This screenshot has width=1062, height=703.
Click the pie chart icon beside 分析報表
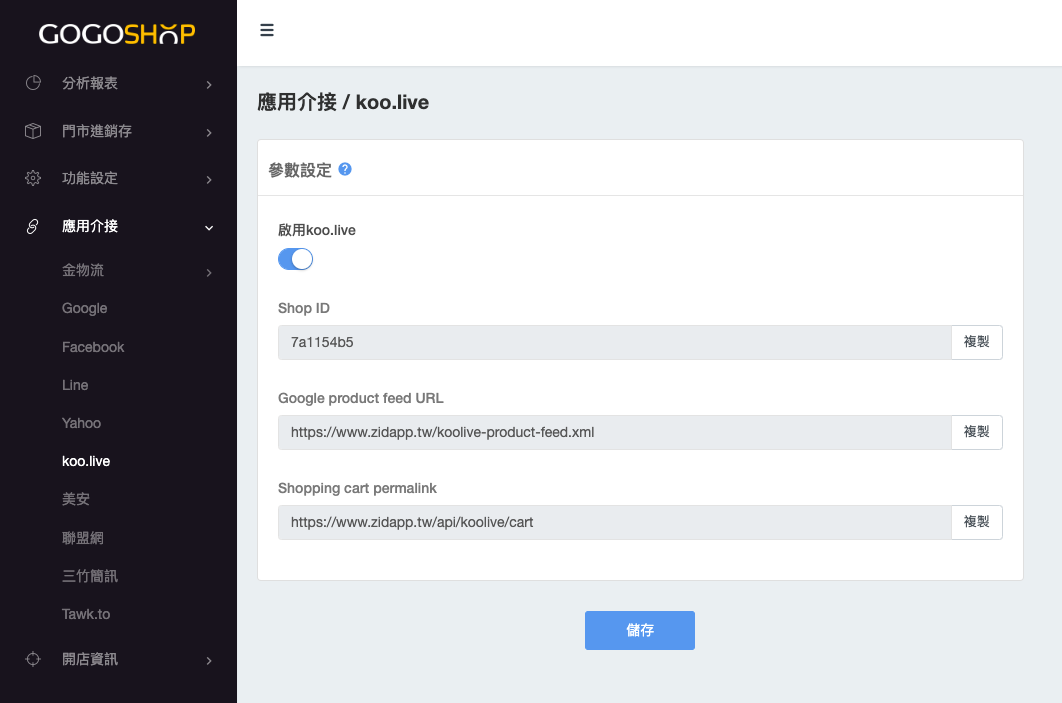33,83
